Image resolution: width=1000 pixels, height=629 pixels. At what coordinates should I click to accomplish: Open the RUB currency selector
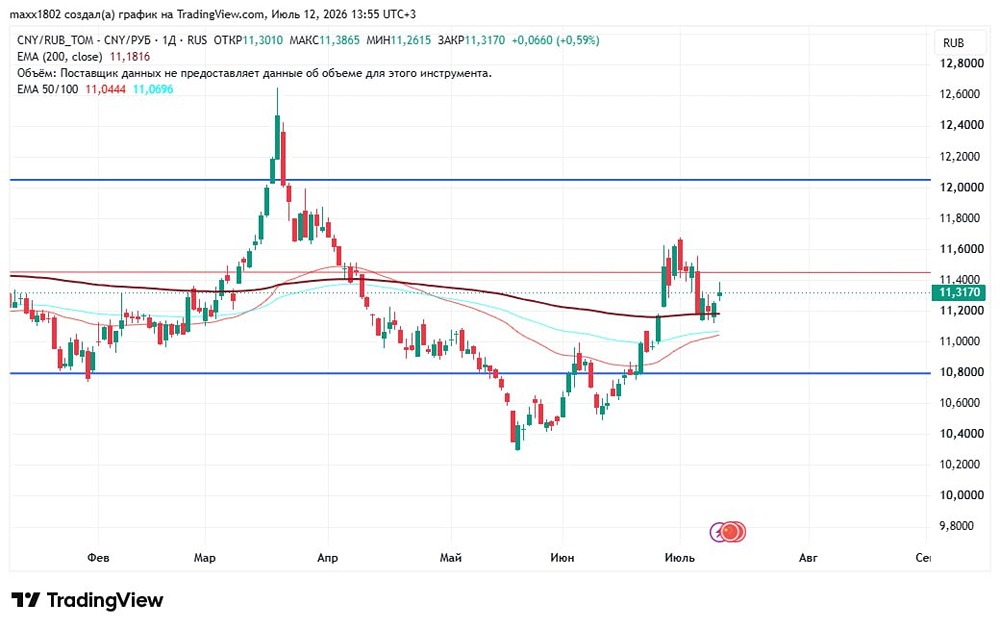(x=953, y=43)
